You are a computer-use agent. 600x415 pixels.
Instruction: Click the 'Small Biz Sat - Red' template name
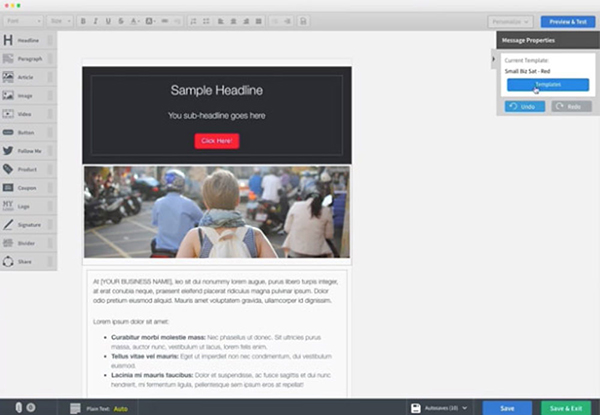[x=527, y=71]
